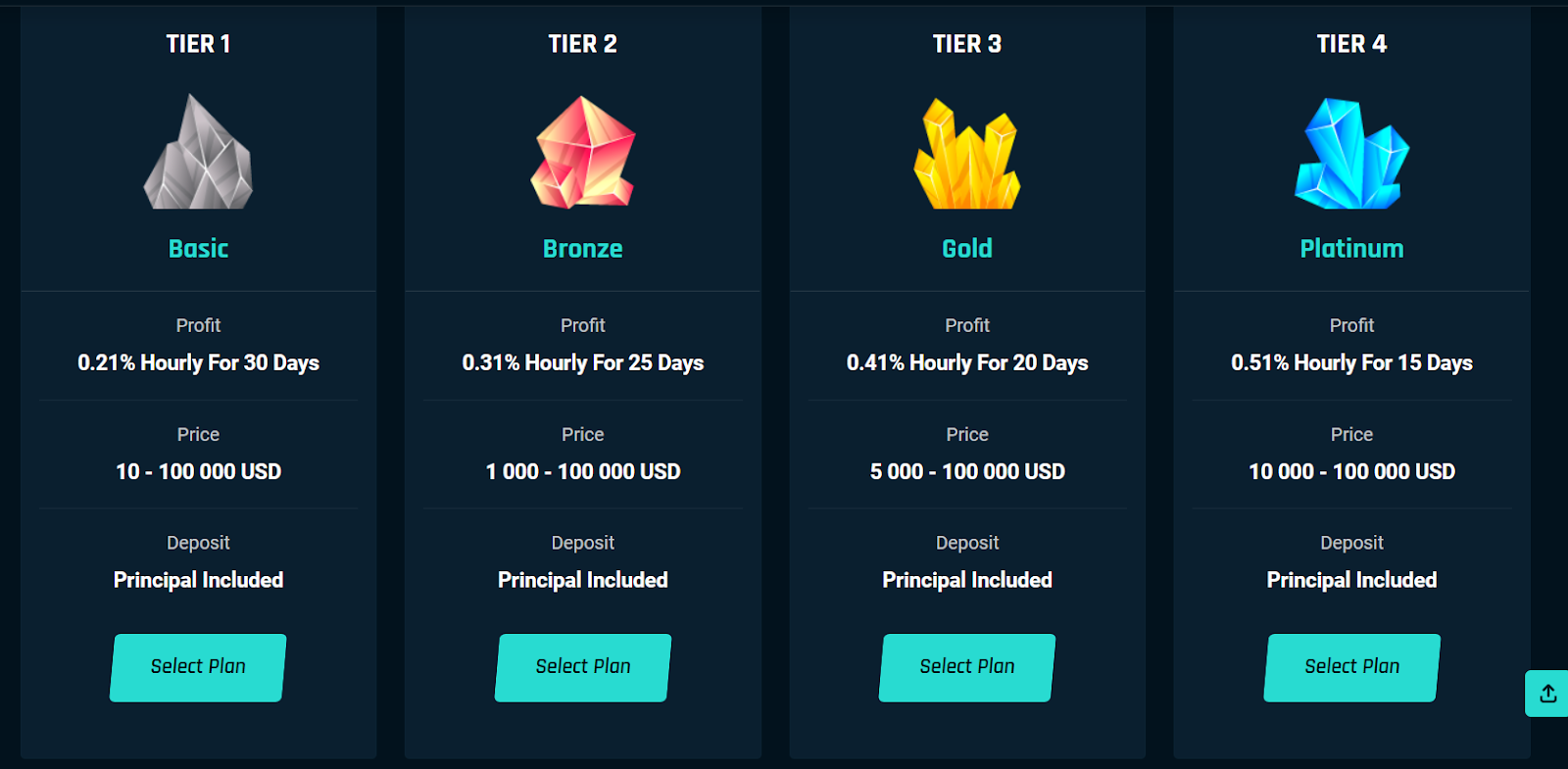Click the TIER 1 heading
This screenshot has height=769, width=1568.
click(x=198, y=44)
